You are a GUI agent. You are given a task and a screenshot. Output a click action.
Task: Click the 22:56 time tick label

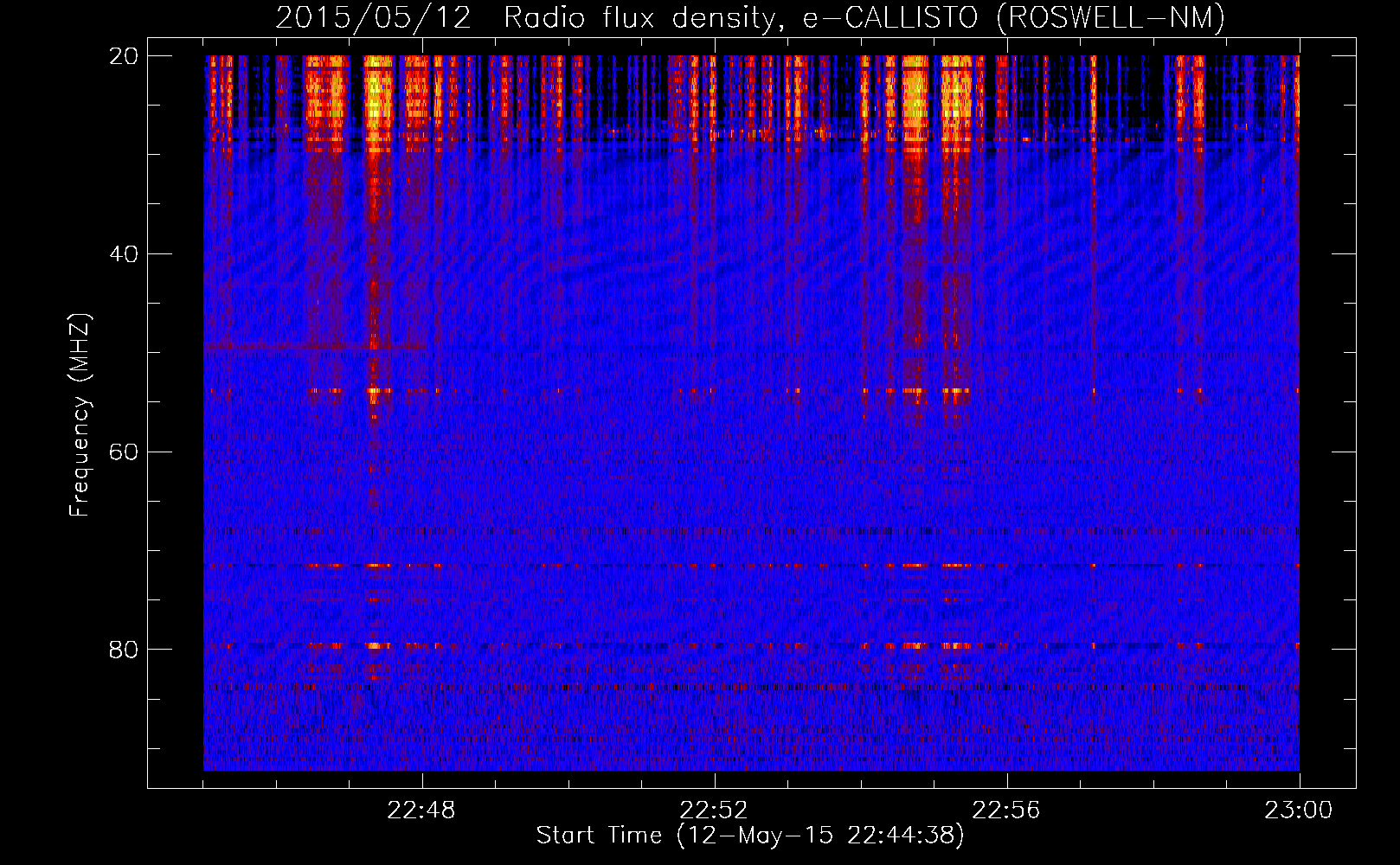[x=1006, y=811]
